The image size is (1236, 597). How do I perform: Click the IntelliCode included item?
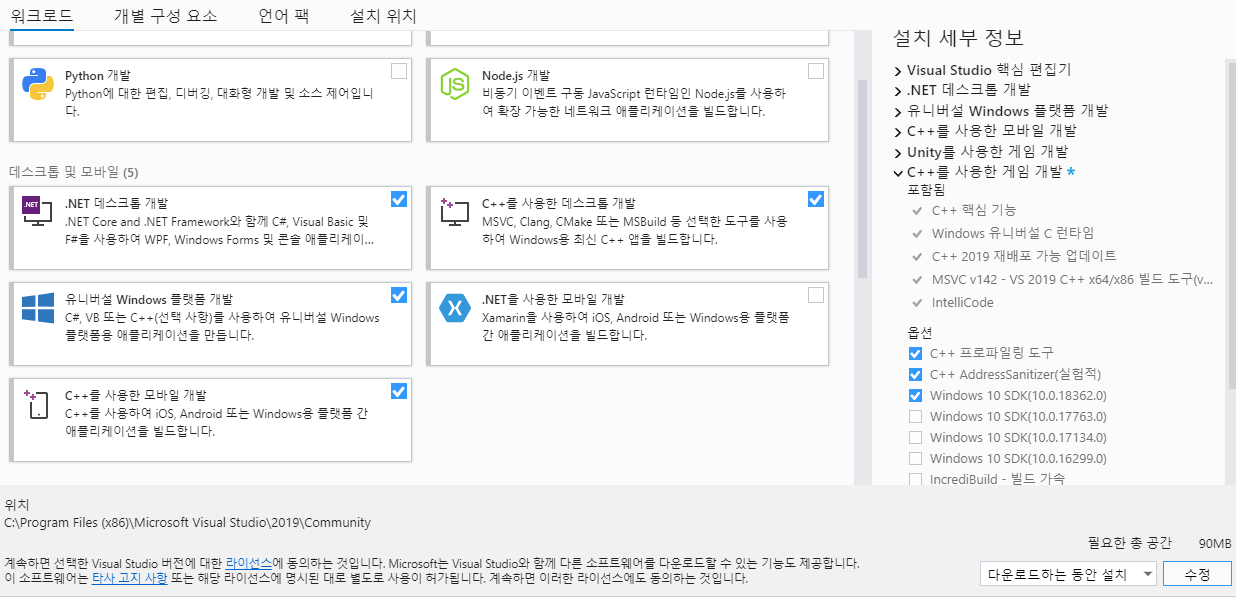pyautogui.click(x=962, y=302)
